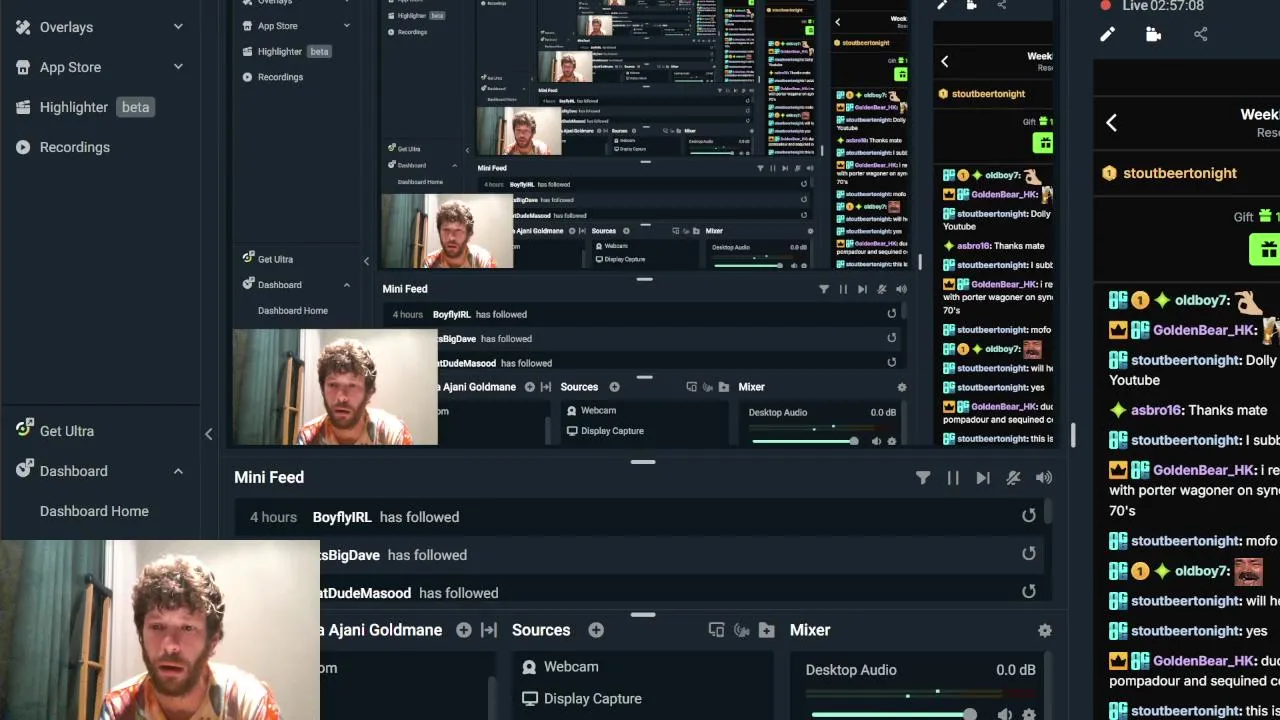The height and width of the screenshot is (720, 1280).
Task: Click the Get Ultra icon in the main sidebar
Action: pyautogui.click(x=24, y=429)
